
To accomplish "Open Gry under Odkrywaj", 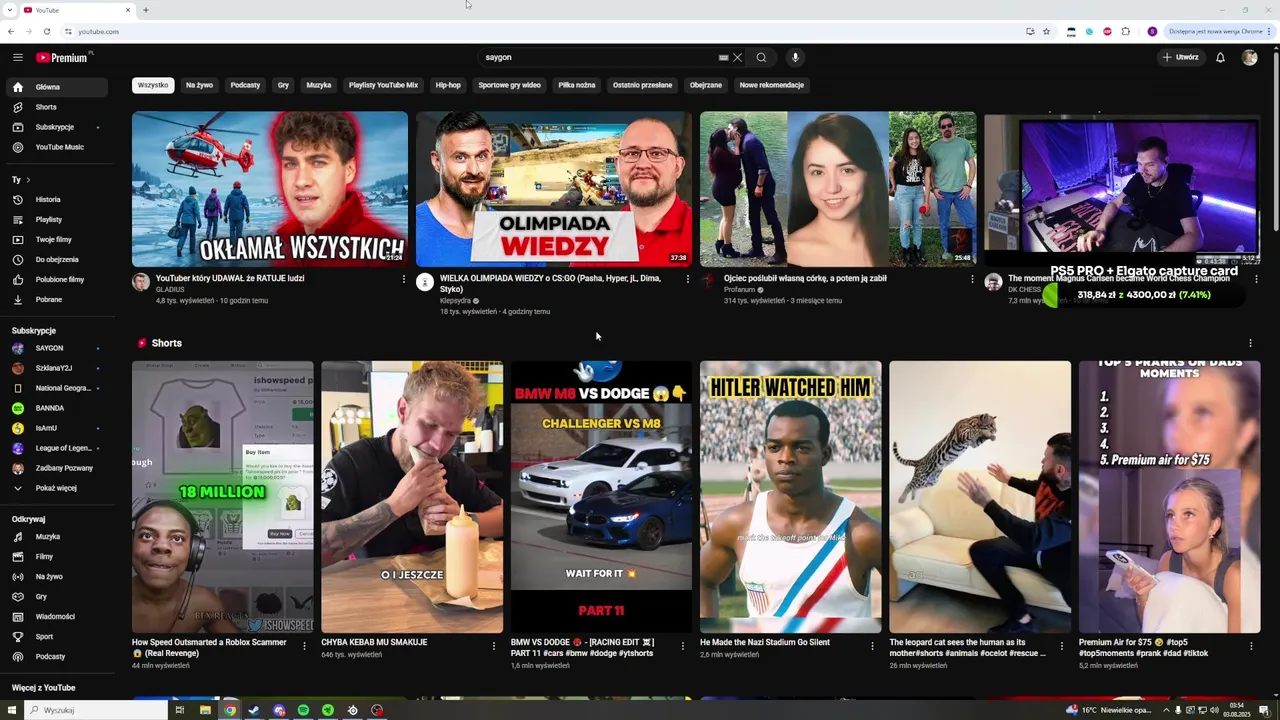I will coord(59,597).
